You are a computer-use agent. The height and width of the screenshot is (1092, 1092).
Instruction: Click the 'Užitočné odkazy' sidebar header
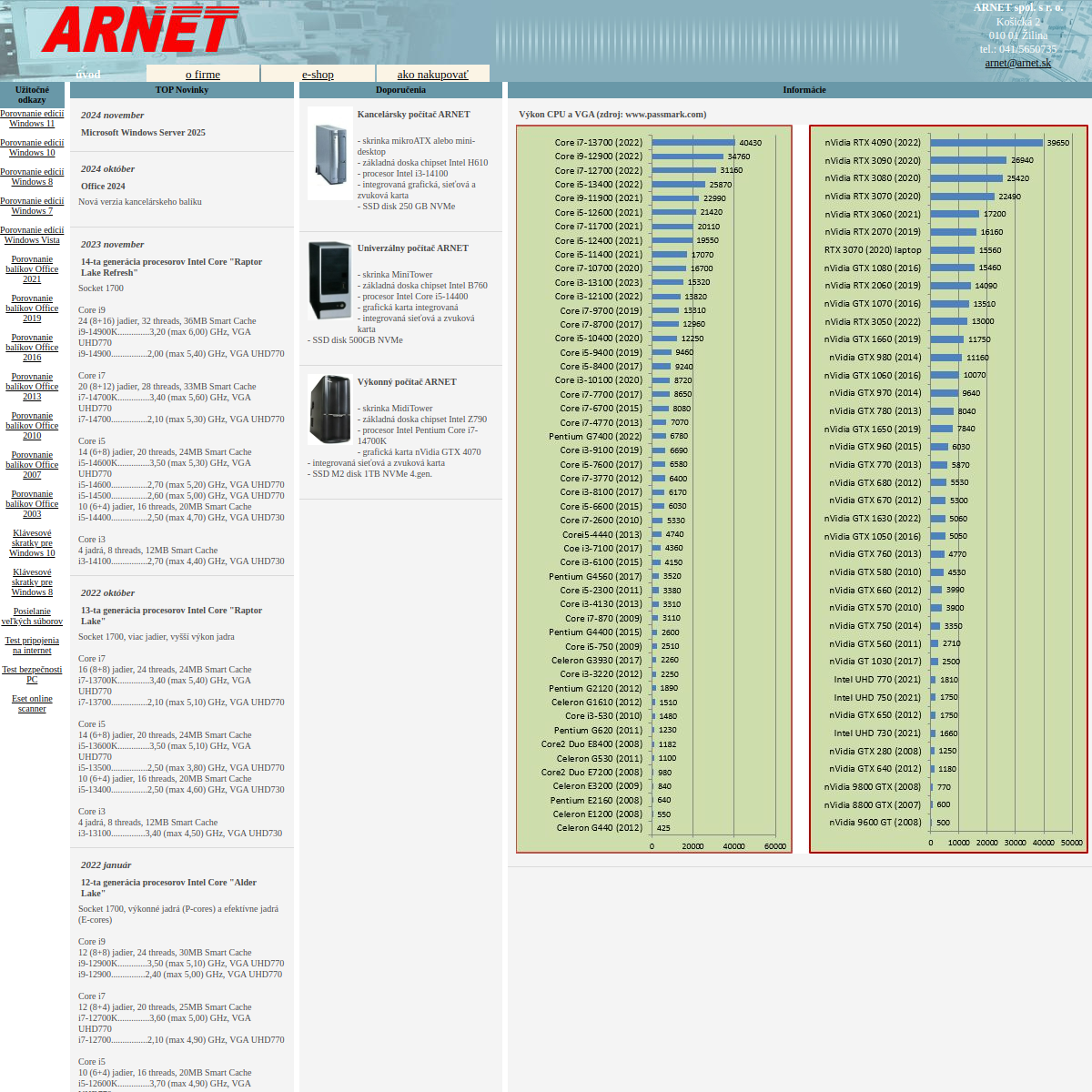point(32,95)
